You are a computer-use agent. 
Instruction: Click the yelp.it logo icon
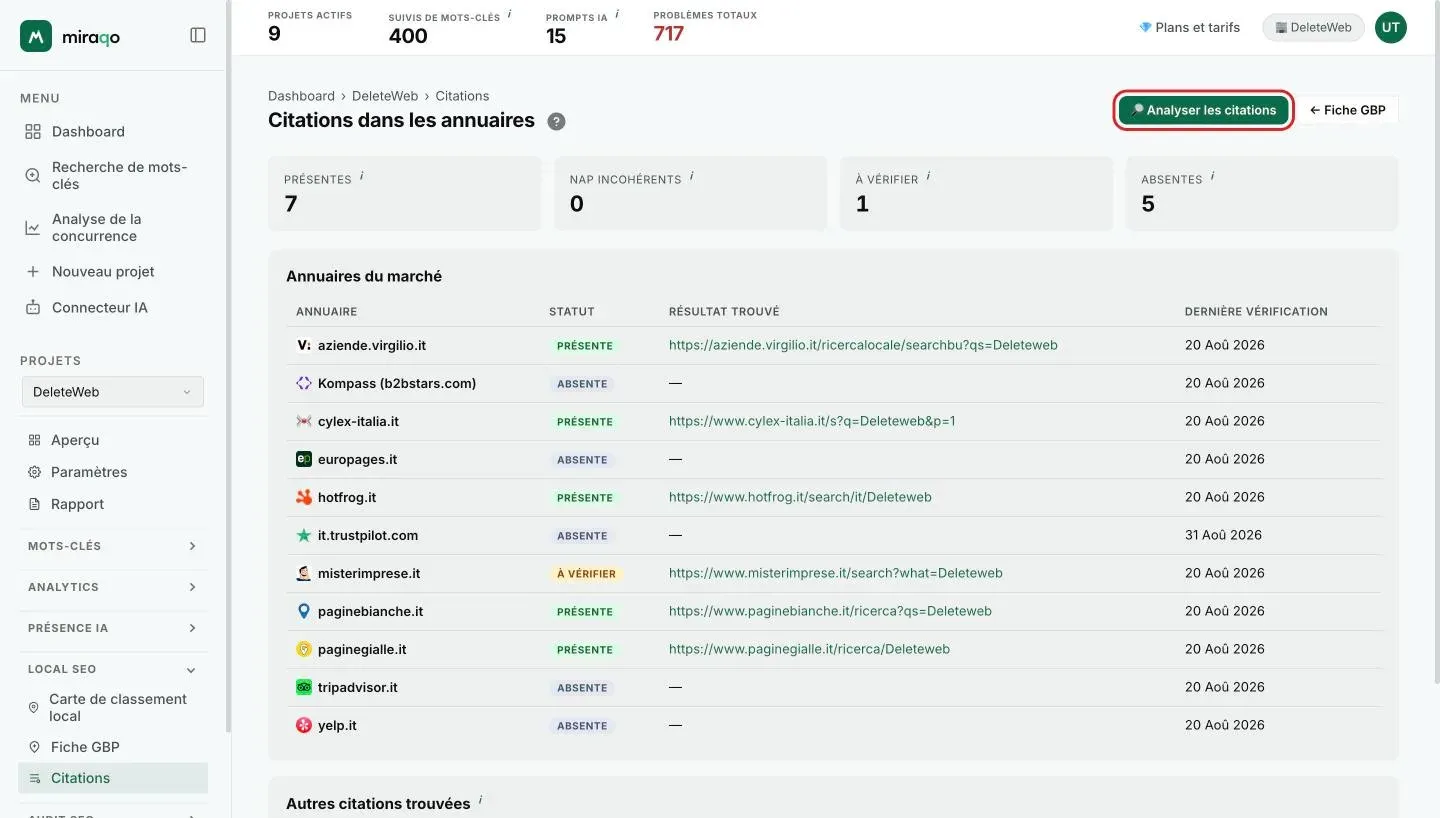[304, 725]
